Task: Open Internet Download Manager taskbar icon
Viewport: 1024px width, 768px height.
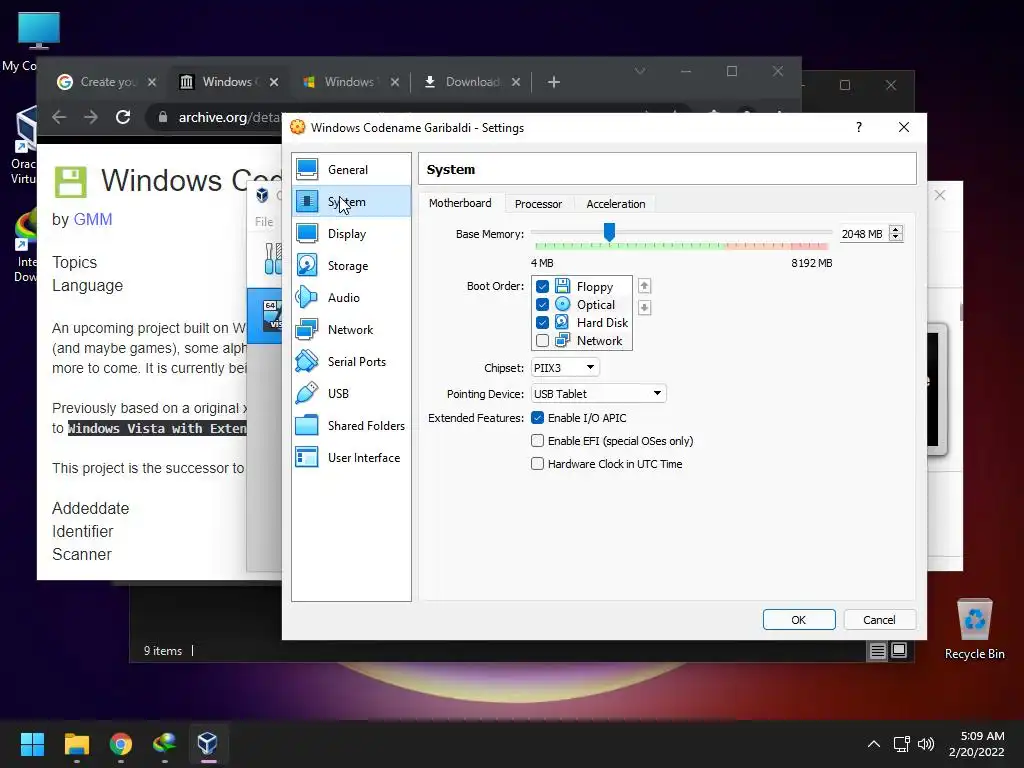Action: [x=165, y=744]
